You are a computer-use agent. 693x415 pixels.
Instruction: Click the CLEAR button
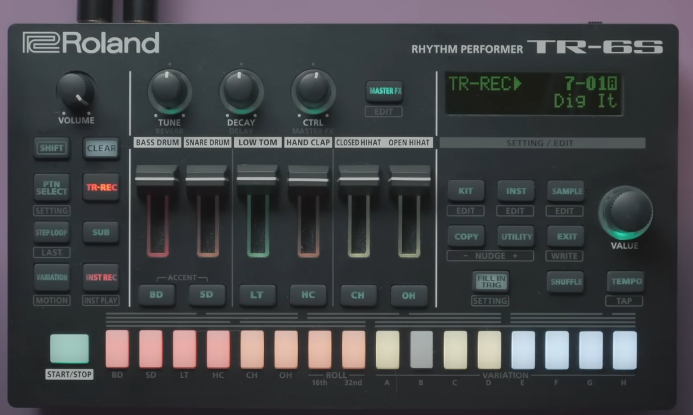(101, 148)
